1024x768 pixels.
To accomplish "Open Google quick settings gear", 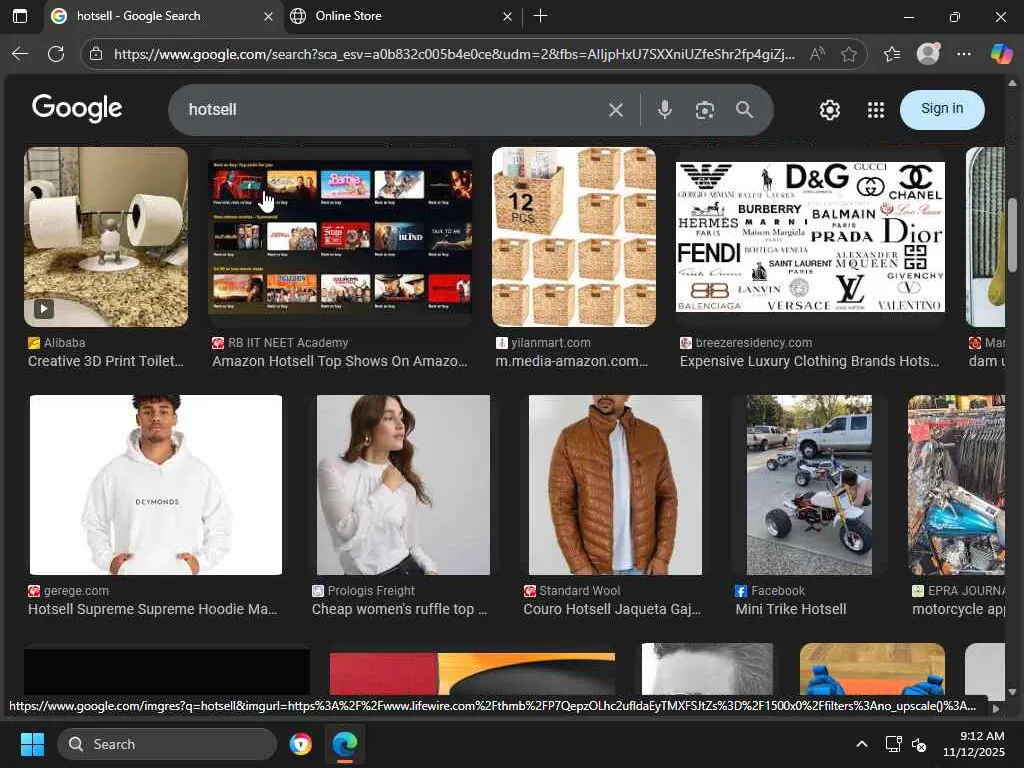I will (x=829, y=110).
